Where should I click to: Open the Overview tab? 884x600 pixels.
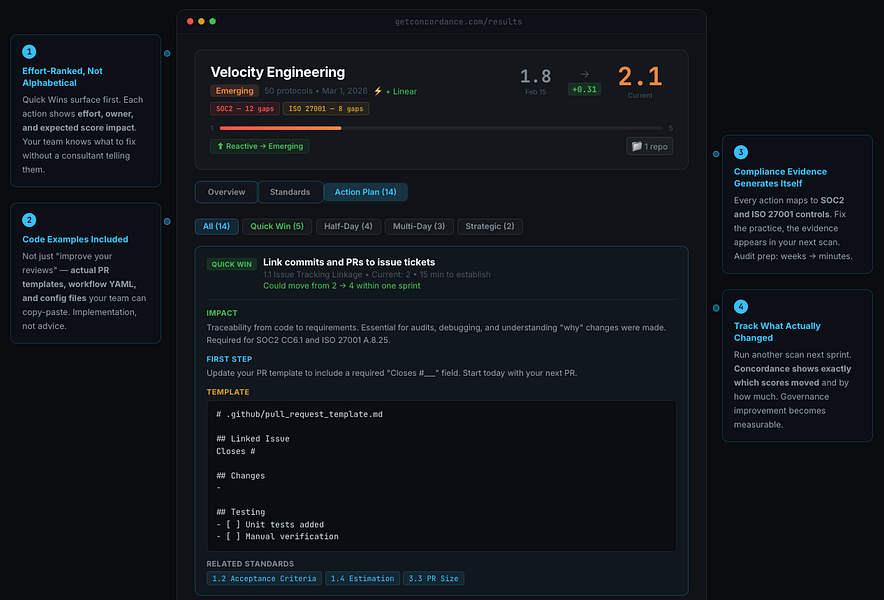click(x=226, y=192)
